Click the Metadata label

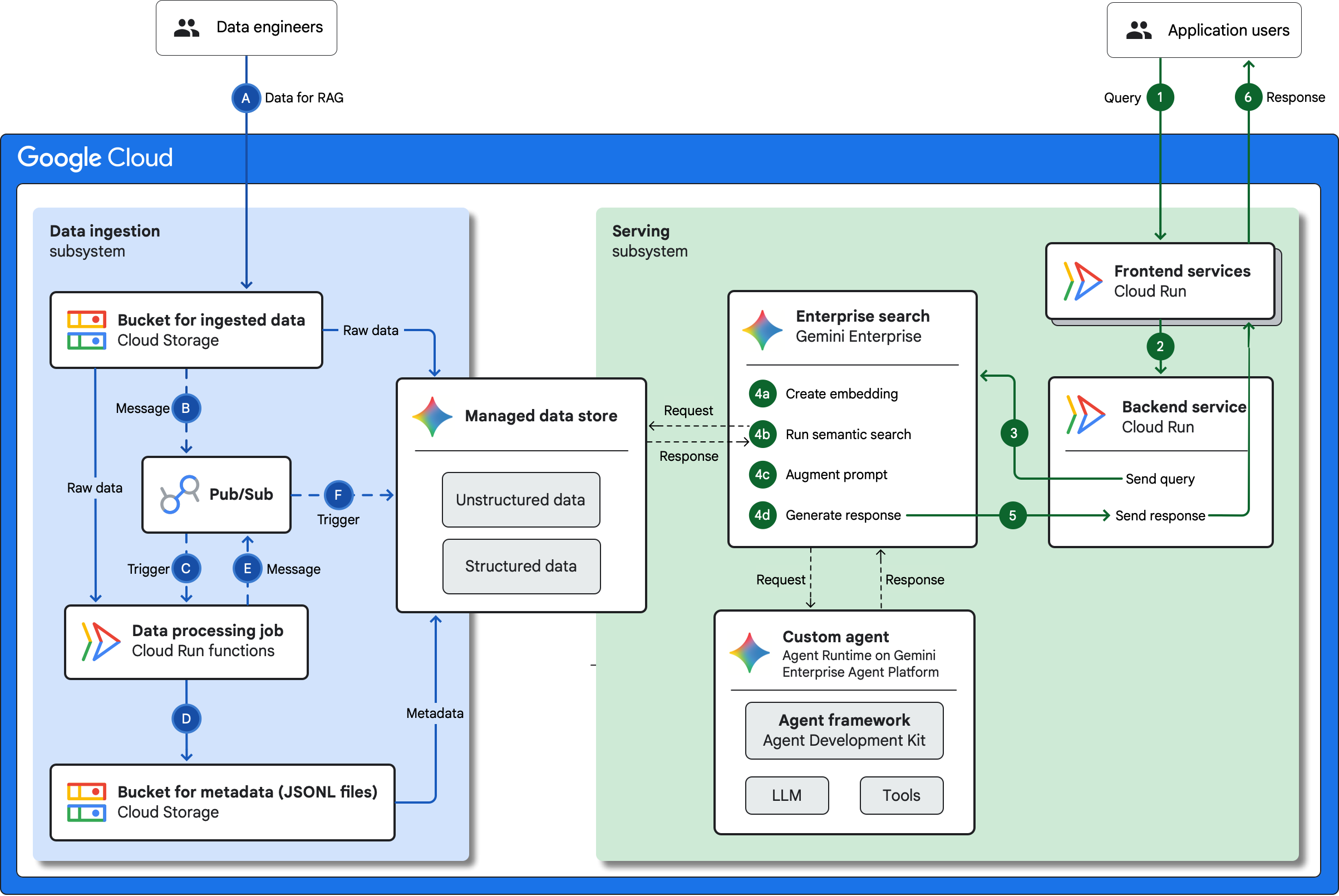(434, 713)
